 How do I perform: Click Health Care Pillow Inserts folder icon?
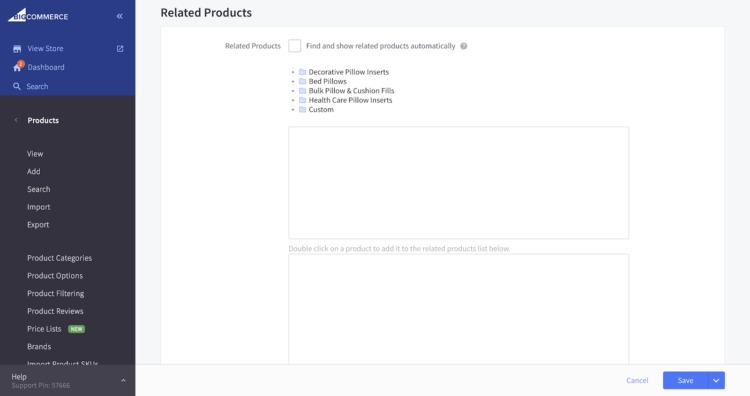(x=302, y=100)
